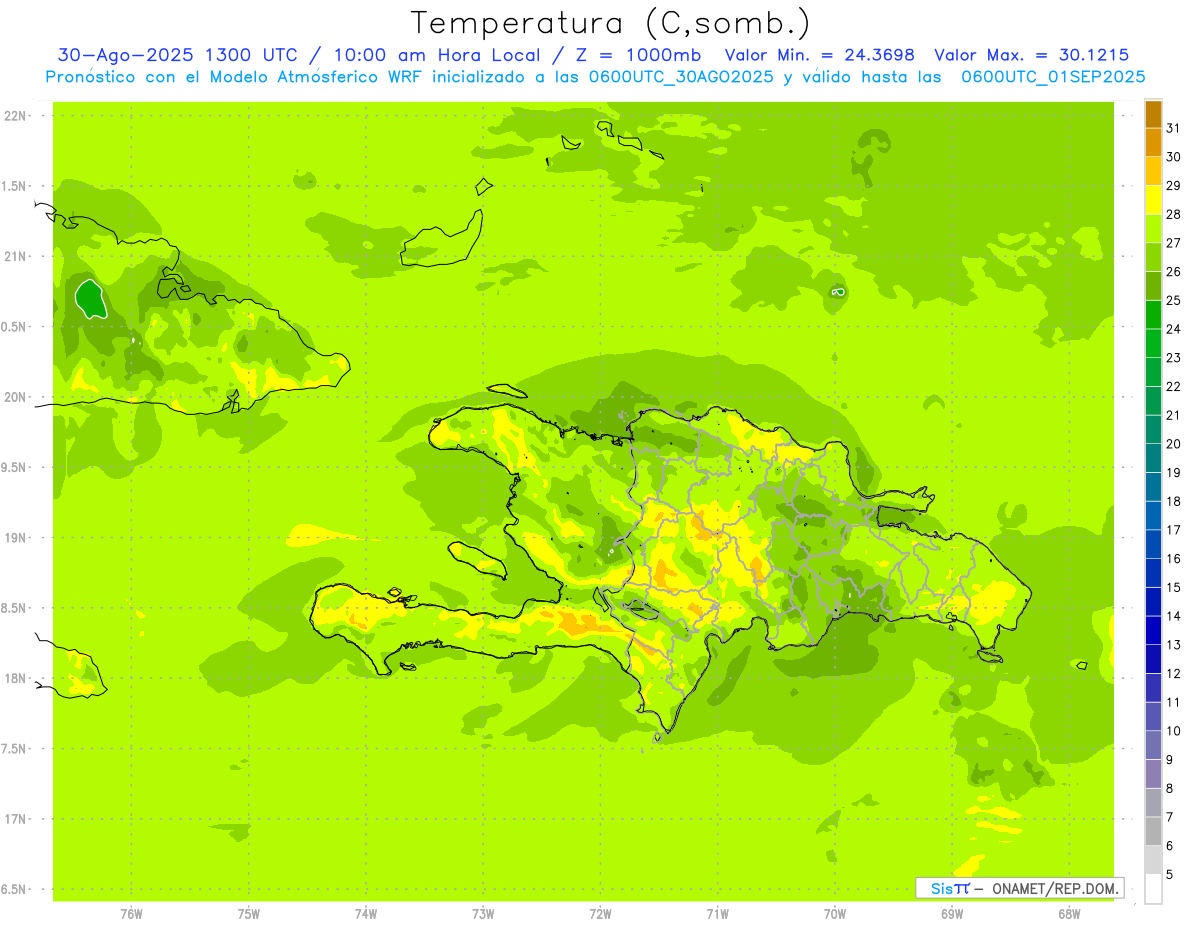
Task: Pick gray legend swatch between 6 and 7
Action: click(x=1153, y=832)
